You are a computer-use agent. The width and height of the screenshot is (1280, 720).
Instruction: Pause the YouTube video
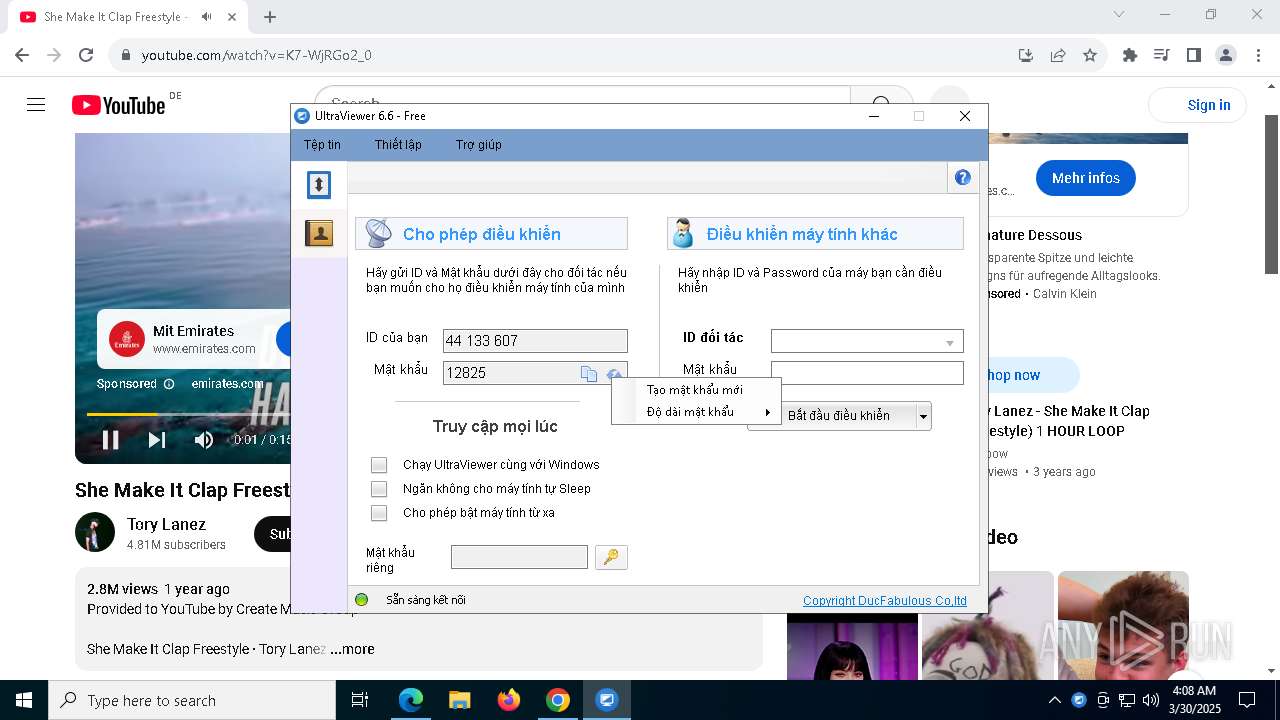coord(111,440)
